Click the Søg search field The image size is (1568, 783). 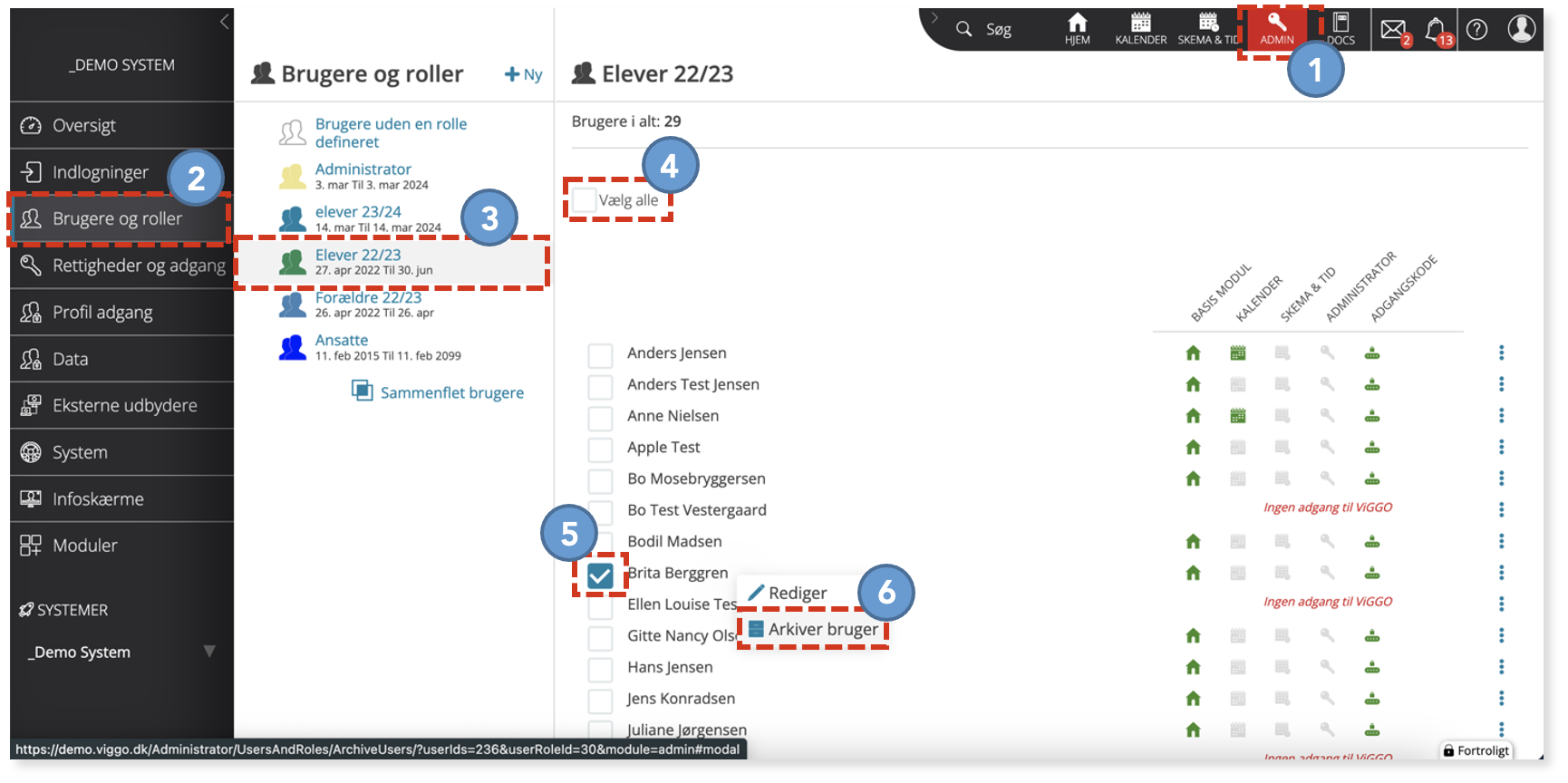point(984,29)
